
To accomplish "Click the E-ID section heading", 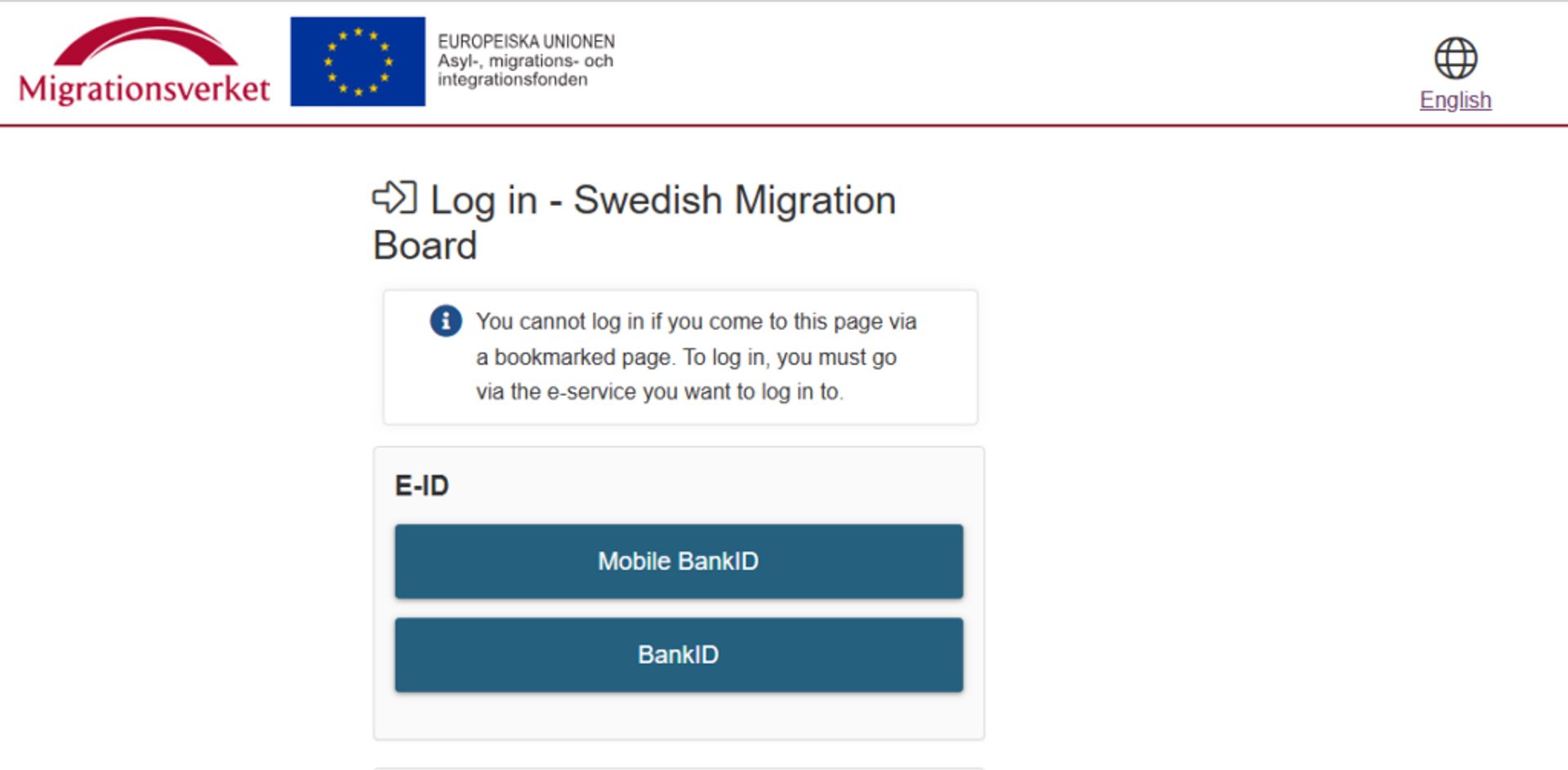I will click(x=421, y=486).
